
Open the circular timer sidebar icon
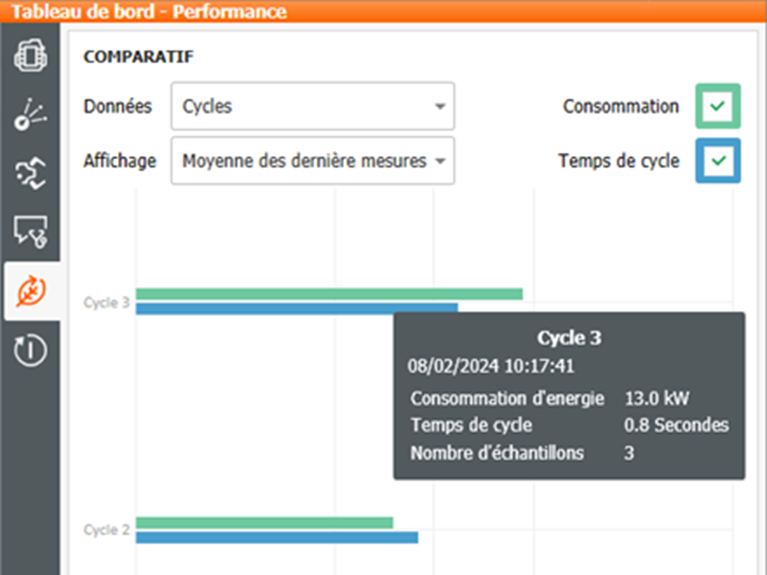30,350
